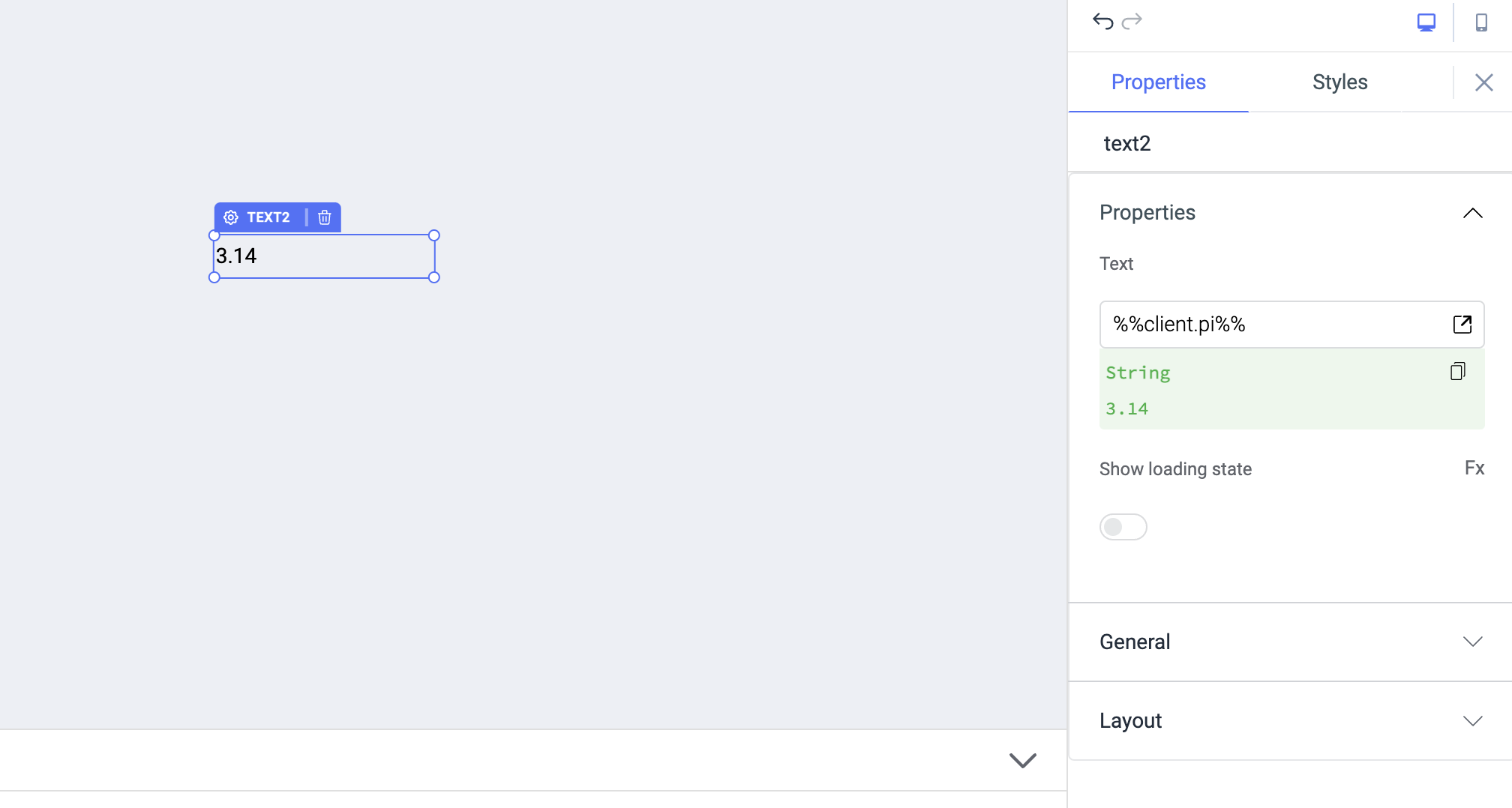The height and width of the screenshot is (808, 1512).
Task: Click the Fx button for loading state
Action: point(1474,468)
